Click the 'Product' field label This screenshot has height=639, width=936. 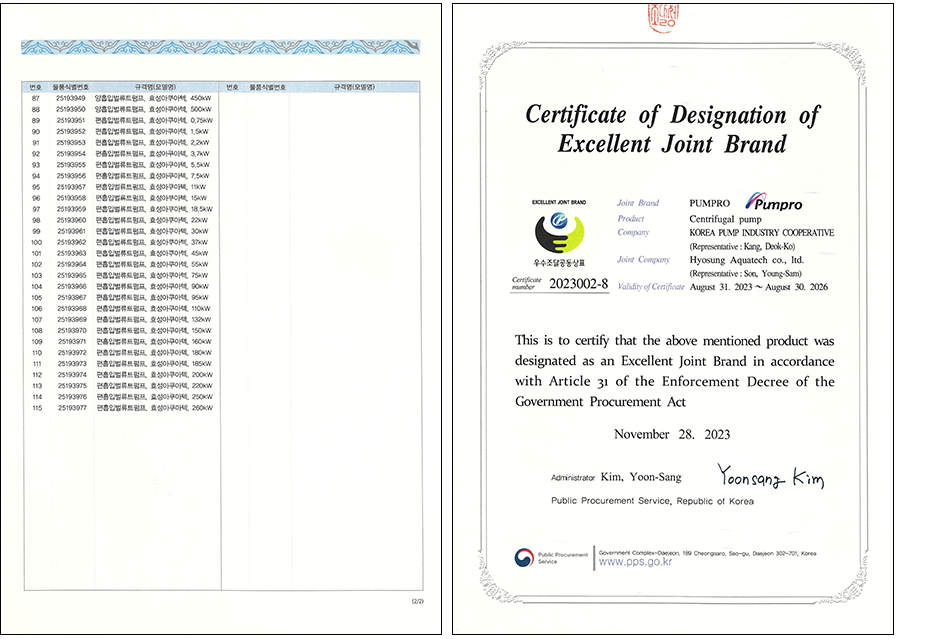pyautogui.click(x=630, y=219)
